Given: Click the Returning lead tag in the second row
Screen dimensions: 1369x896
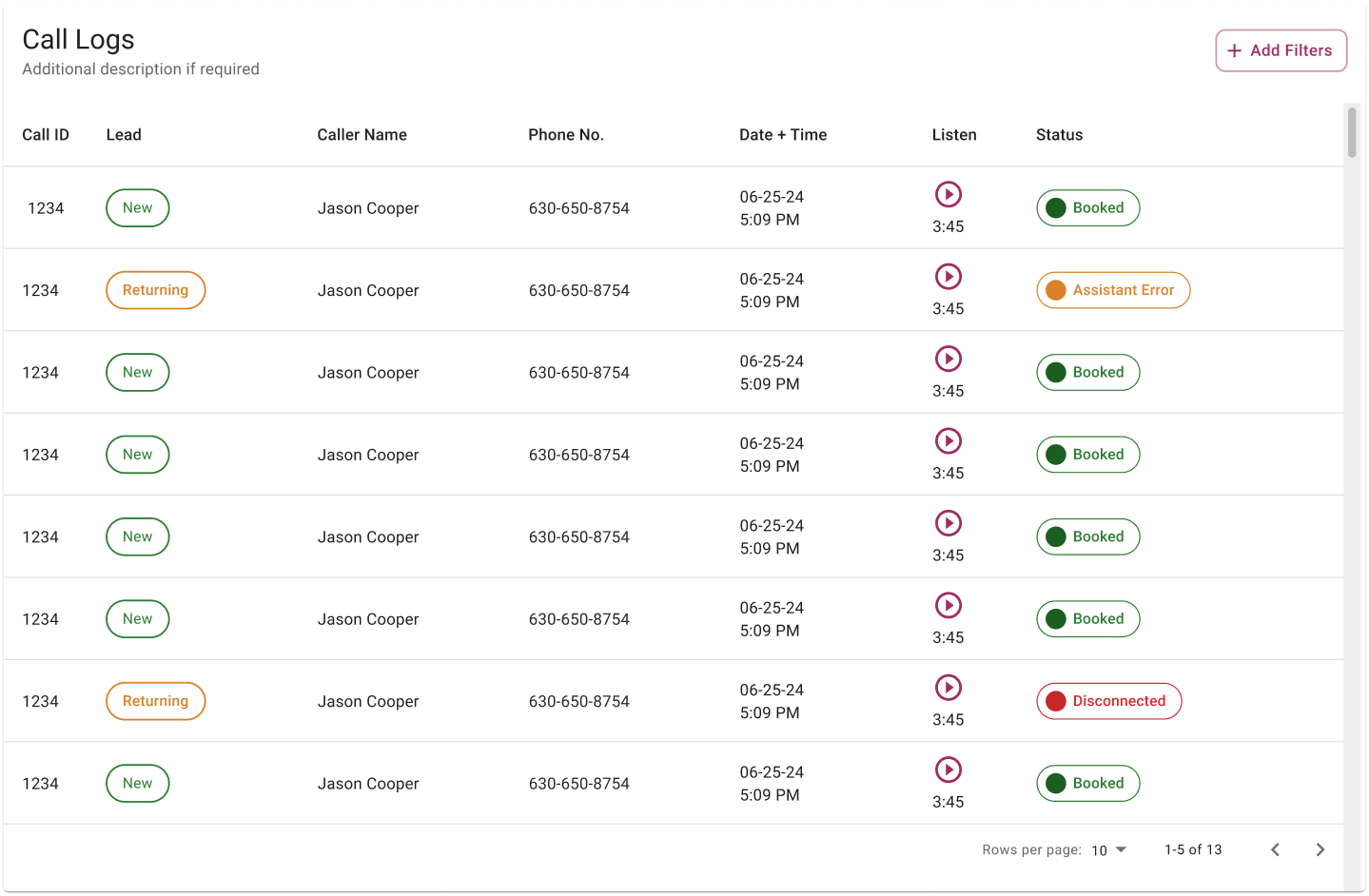Looking at the screenshot, I should (x=155, y=290).
